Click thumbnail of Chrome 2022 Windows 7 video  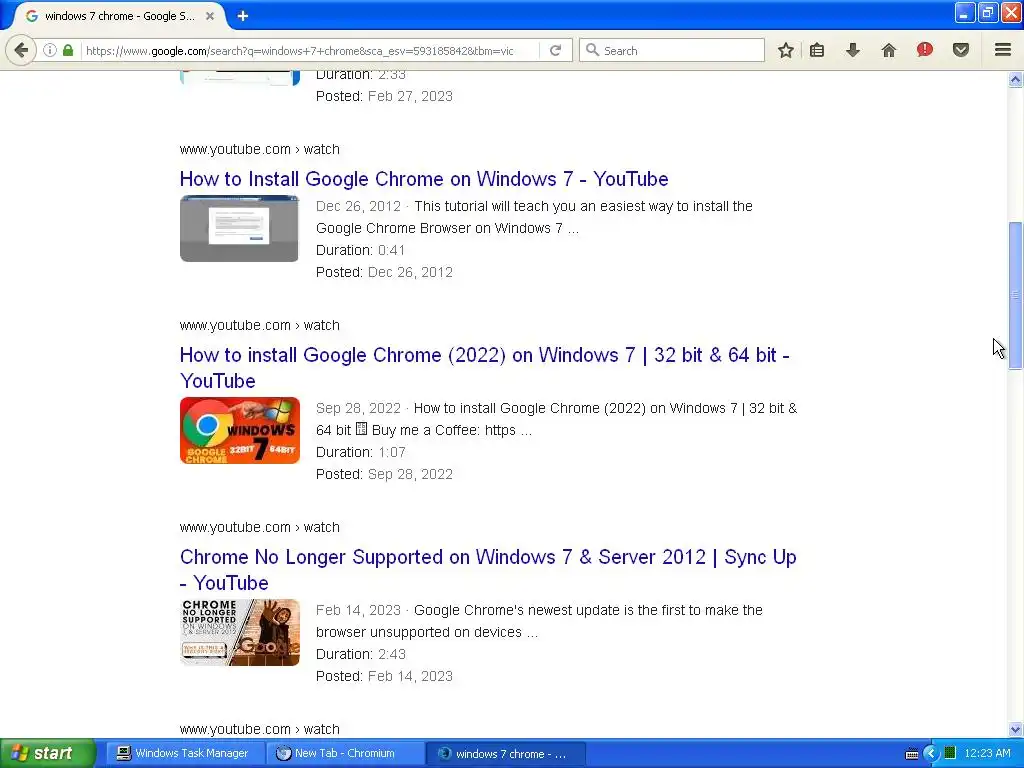(240, 430)
